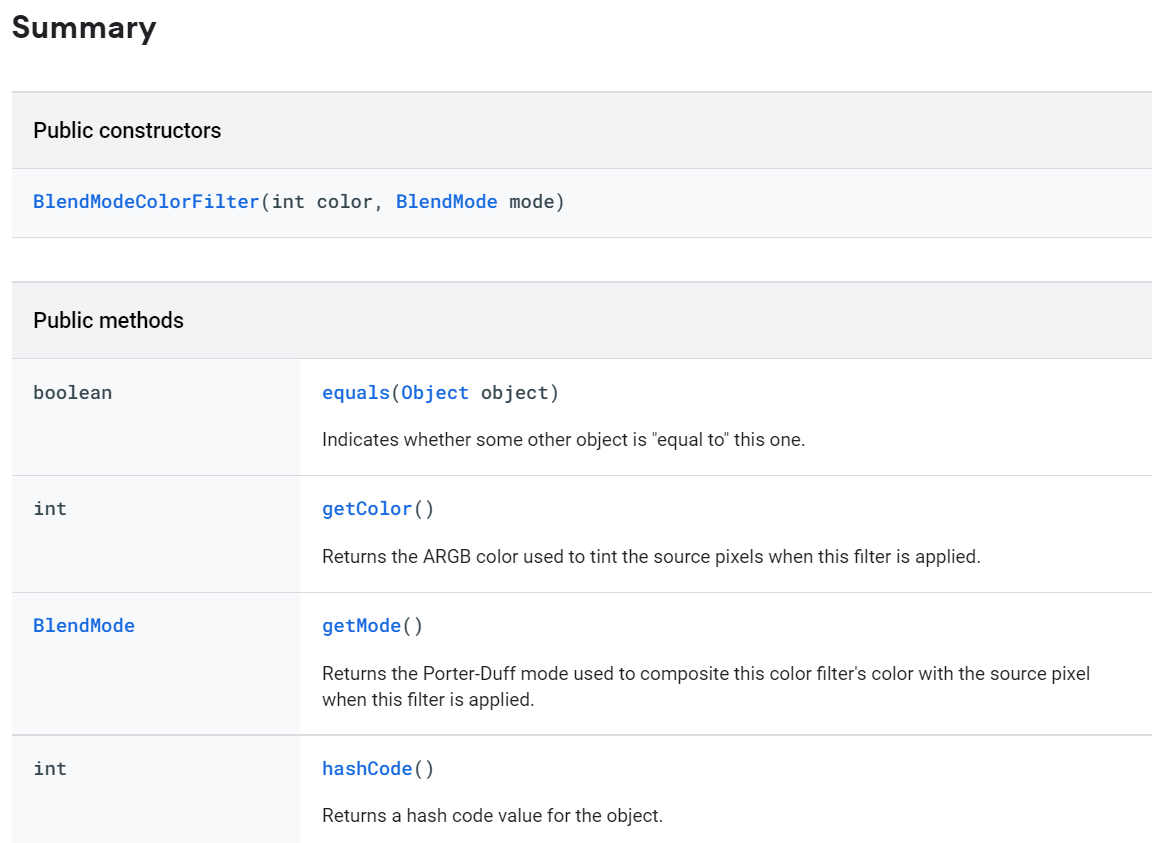The image size is (1156, 843).
Task: Click BlendMode return type beside getMode
Action: 84,626
